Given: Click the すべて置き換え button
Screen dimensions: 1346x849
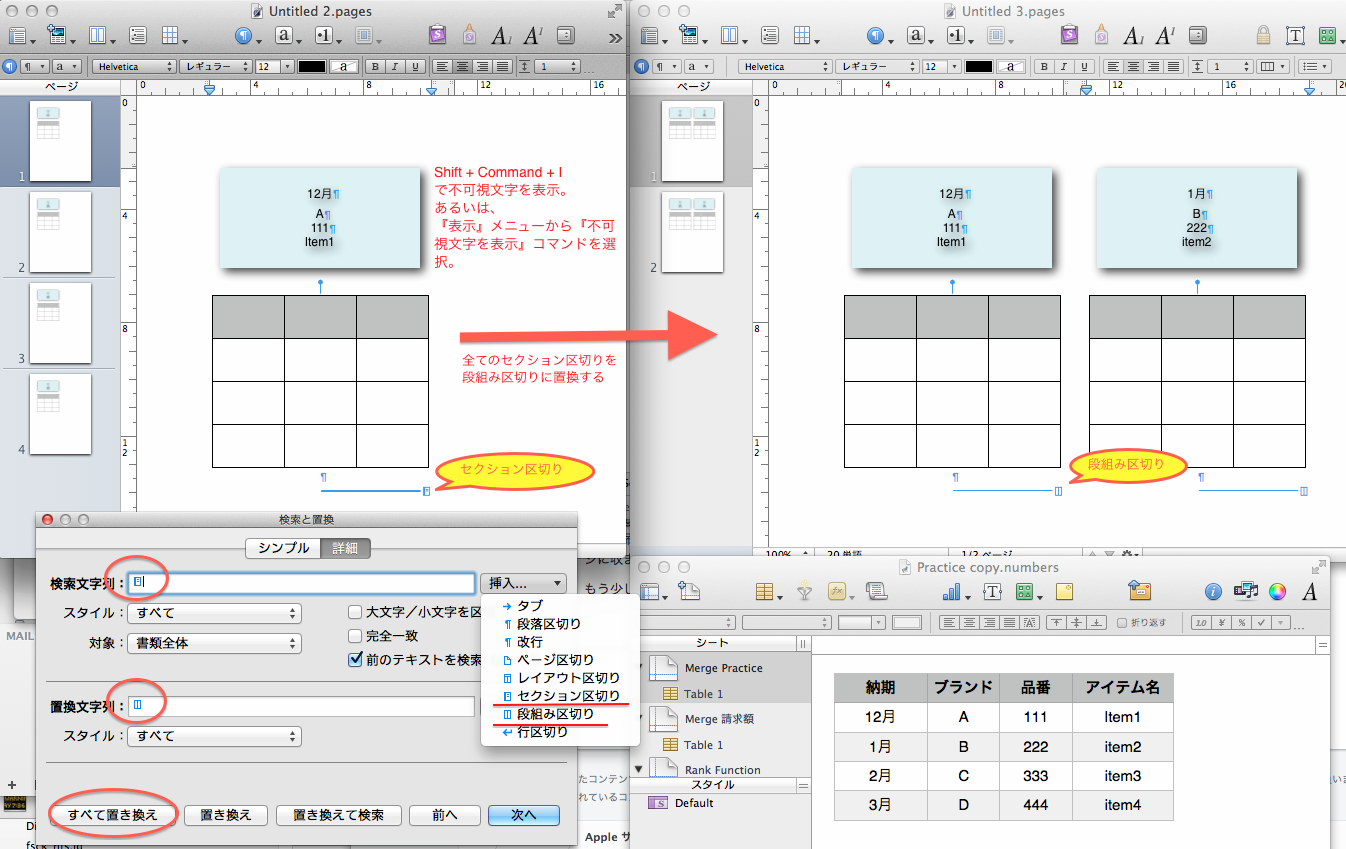Looking at the screenshot, I should pyautogui.click(x=112, y=815).
